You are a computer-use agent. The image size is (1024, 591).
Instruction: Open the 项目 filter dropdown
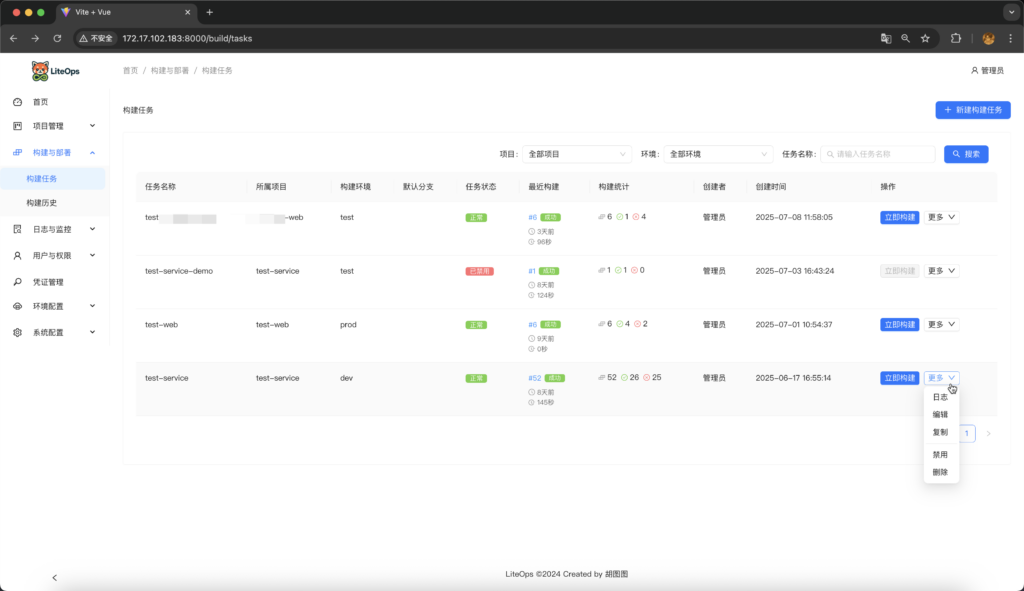[576, 154]
